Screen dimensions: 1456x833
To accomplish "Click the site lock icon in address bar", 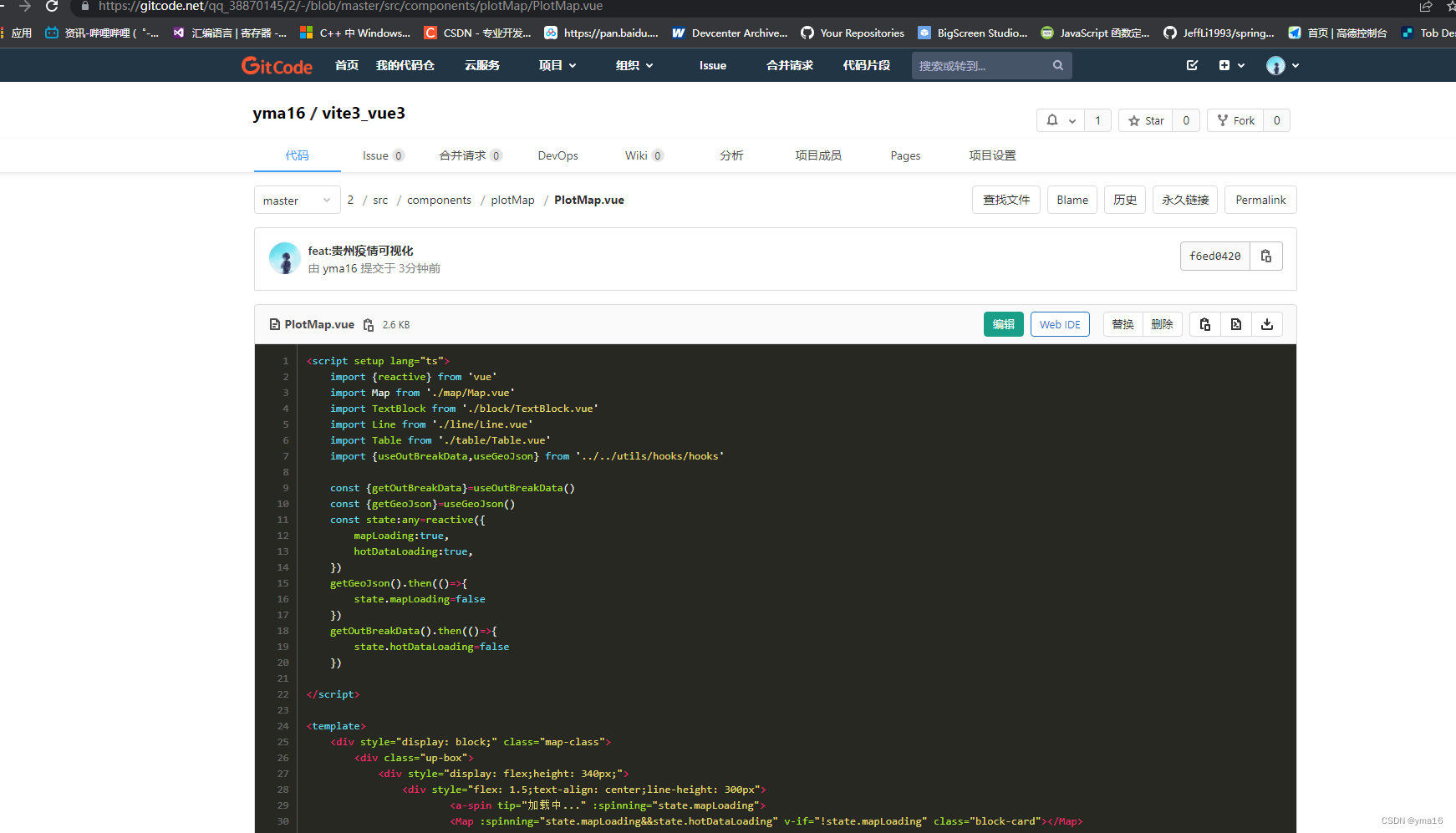I will pos(84,6).
